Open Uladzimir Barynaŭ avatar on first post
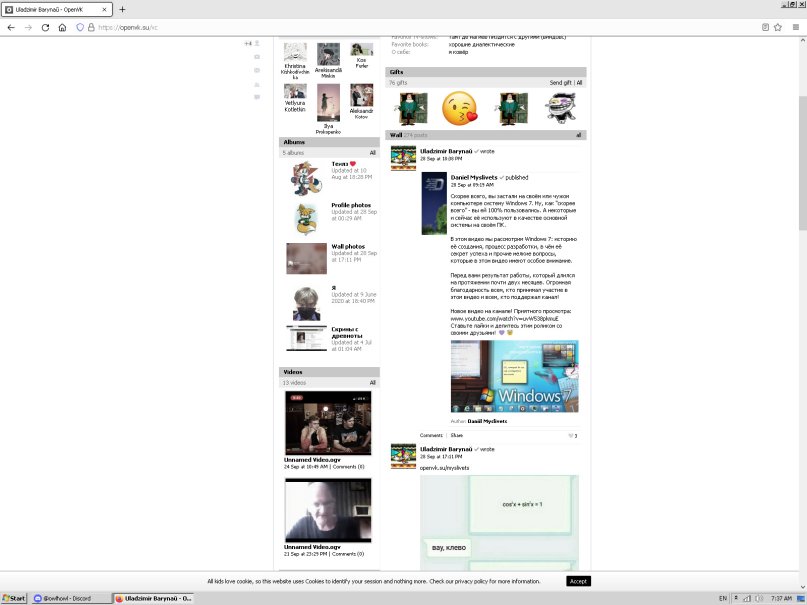The height and width of the screenshot is (605, 807). coord(403,158)
